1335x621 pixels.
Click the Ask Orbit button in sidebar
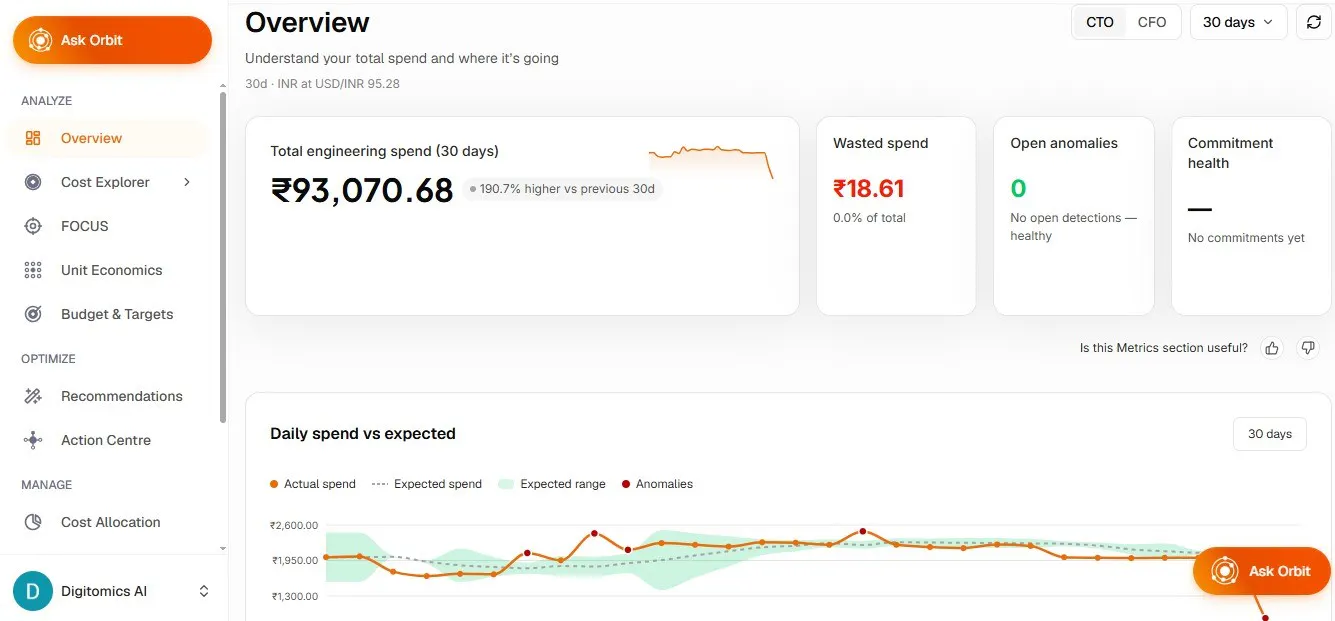112,40
